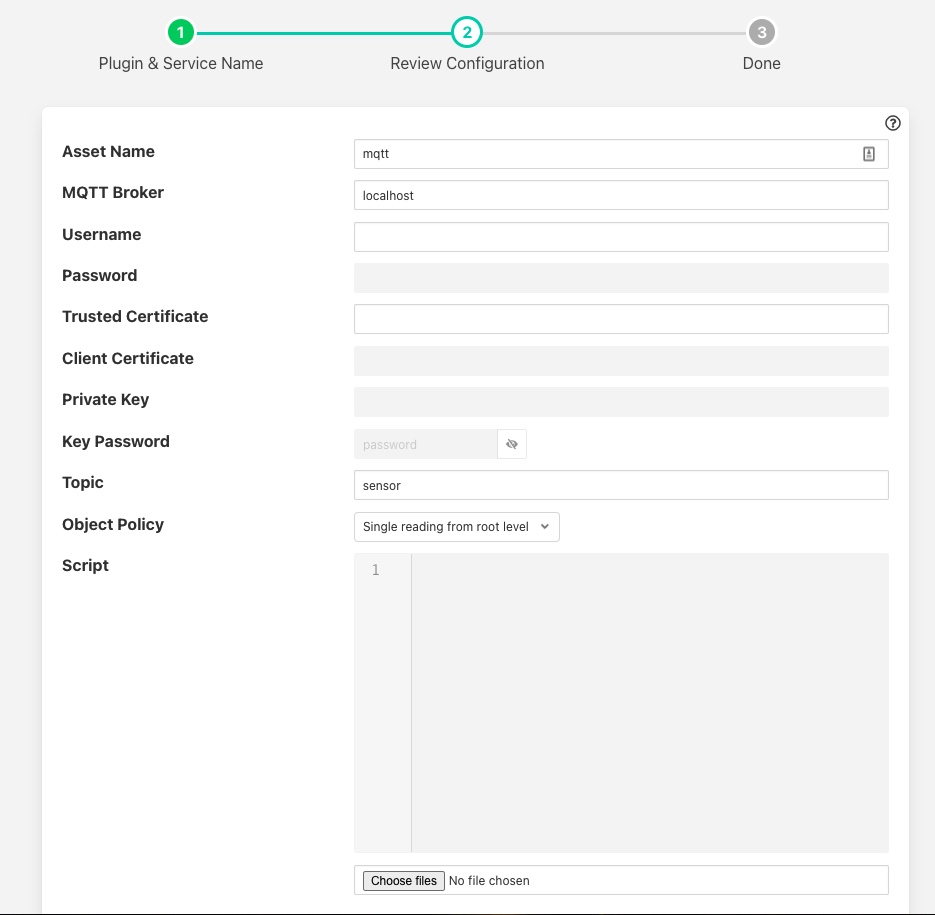Click the Done step label
The image size is (935, 915).
pos(761,63)
